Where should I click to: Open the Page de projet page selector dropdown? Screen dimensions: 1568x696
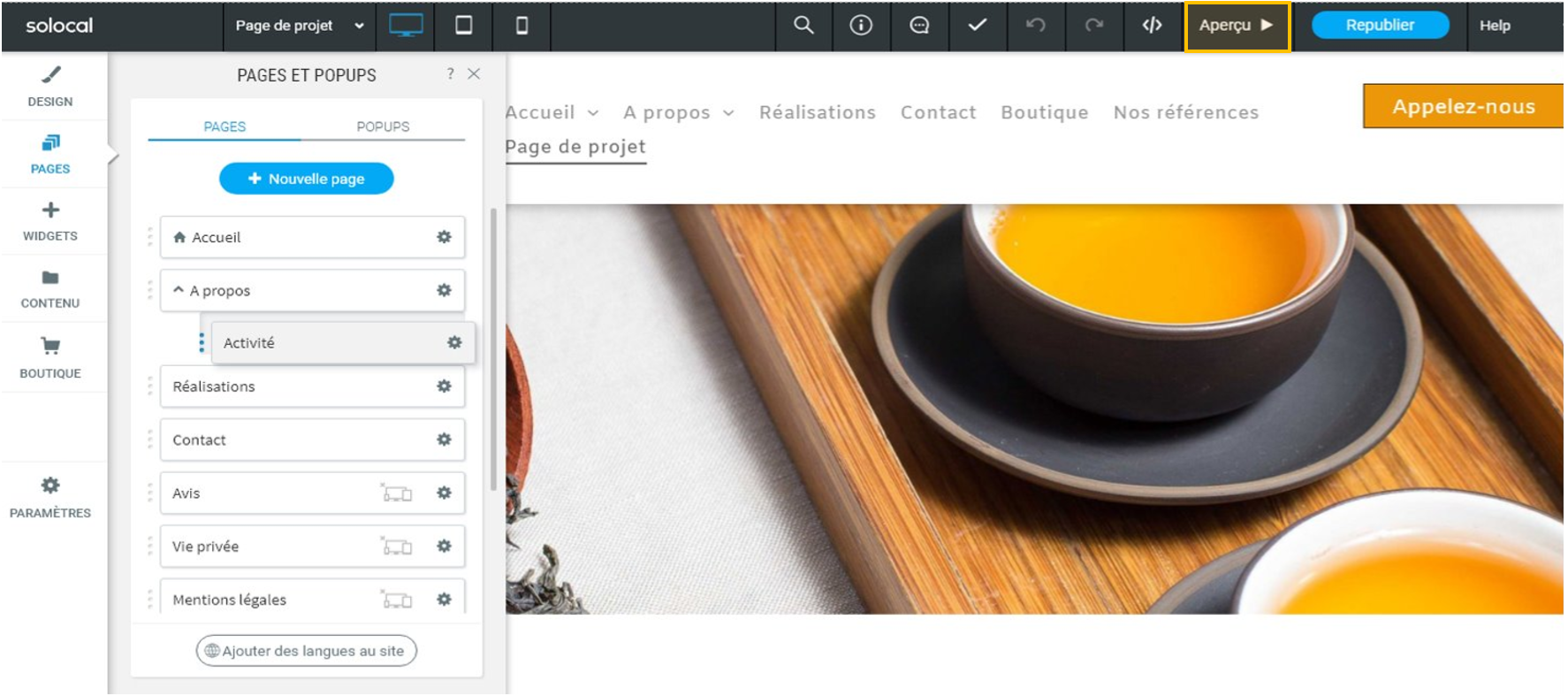click(300, 26)
